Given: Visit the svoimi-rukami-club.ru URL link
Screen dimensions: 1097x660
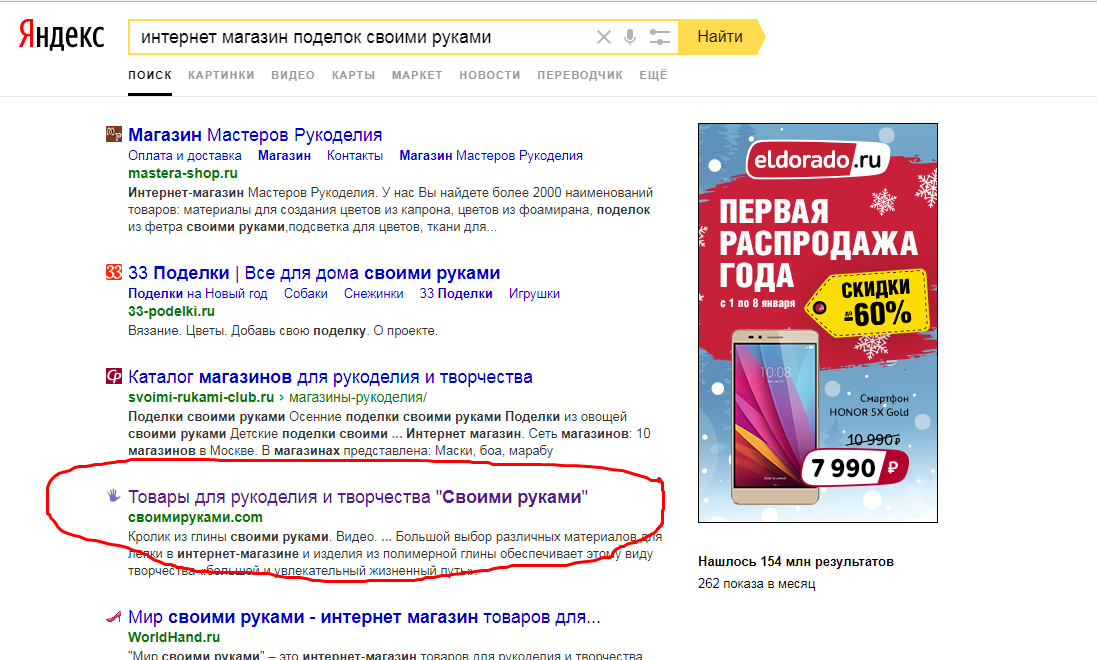Looking at the screenshot, I should (x=201, y=397).
